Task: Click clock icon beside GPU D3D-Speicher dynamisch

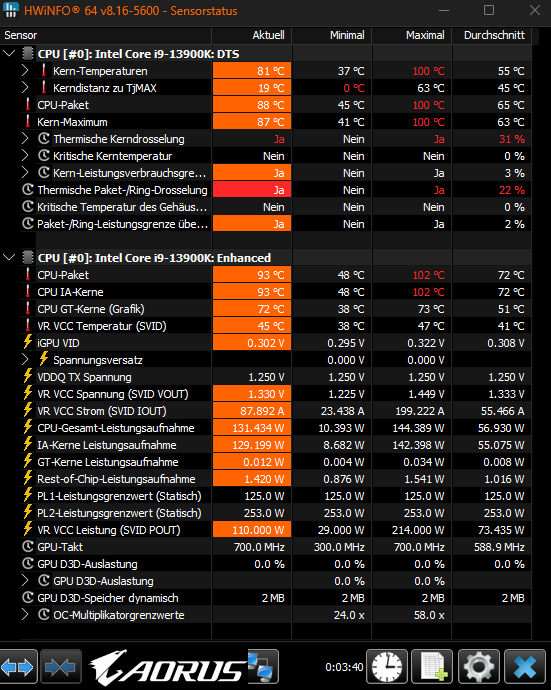Action: click(x=28, y=598)
